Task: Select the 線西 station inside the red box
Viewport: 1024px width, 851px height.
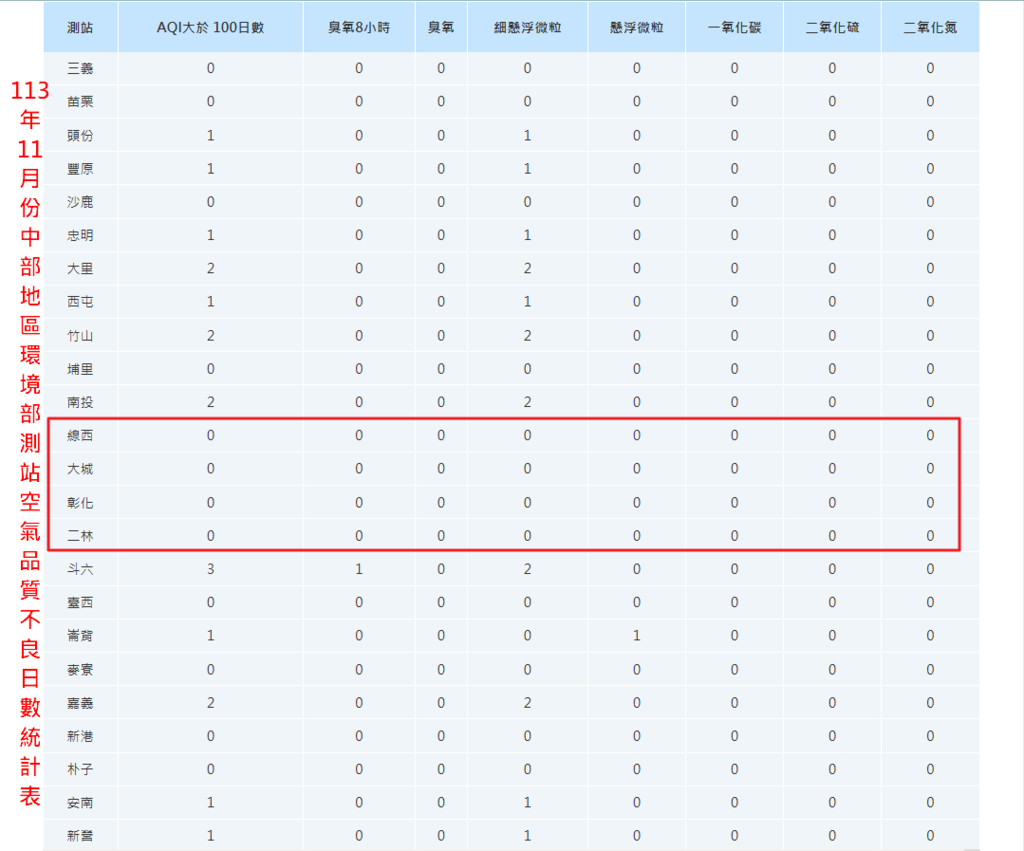Action: click(81, 435)
